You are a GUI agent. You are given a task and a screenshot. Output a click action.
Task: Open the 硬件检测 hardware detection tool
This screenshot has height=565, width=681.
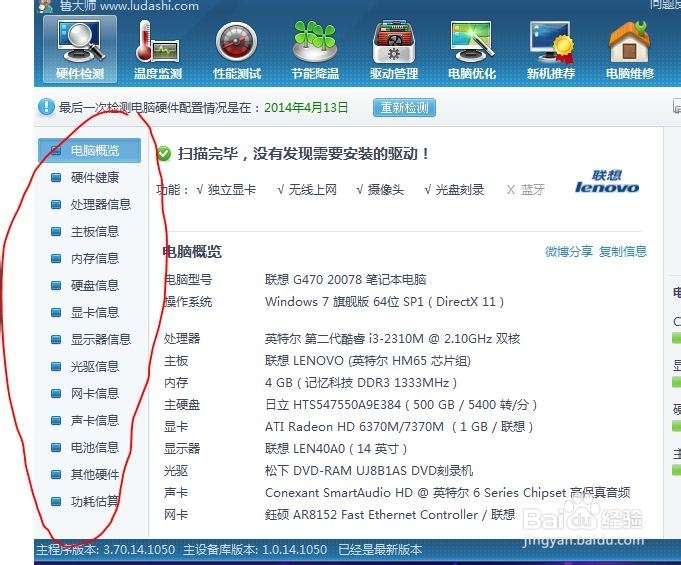click(80, 49)
